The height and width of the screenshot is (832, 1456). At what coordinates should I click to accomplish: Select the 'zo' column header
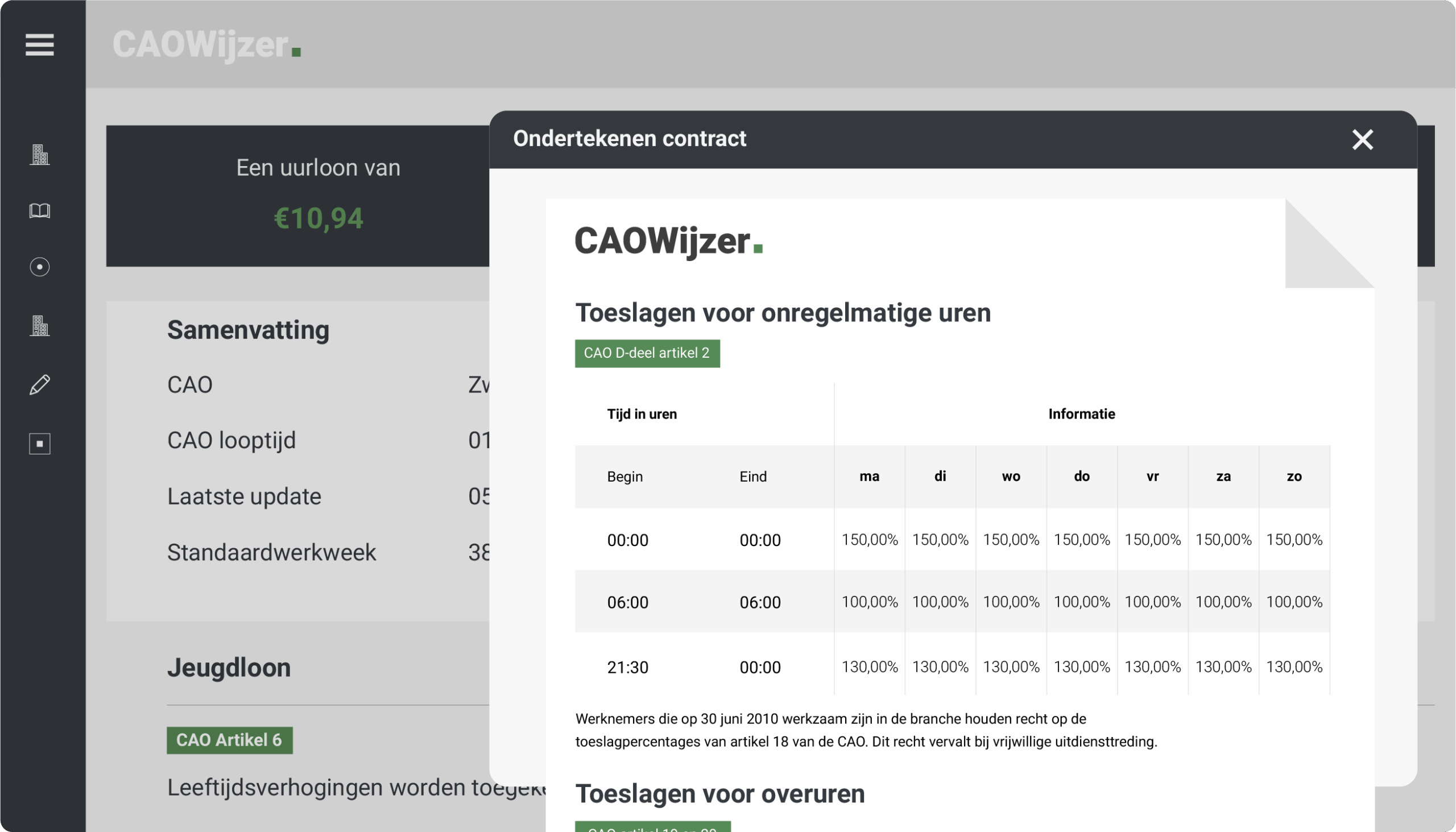point(1294,476)
